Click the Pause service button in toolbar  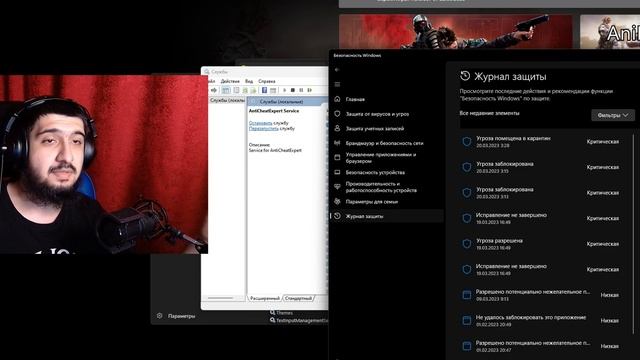(301, 90)
